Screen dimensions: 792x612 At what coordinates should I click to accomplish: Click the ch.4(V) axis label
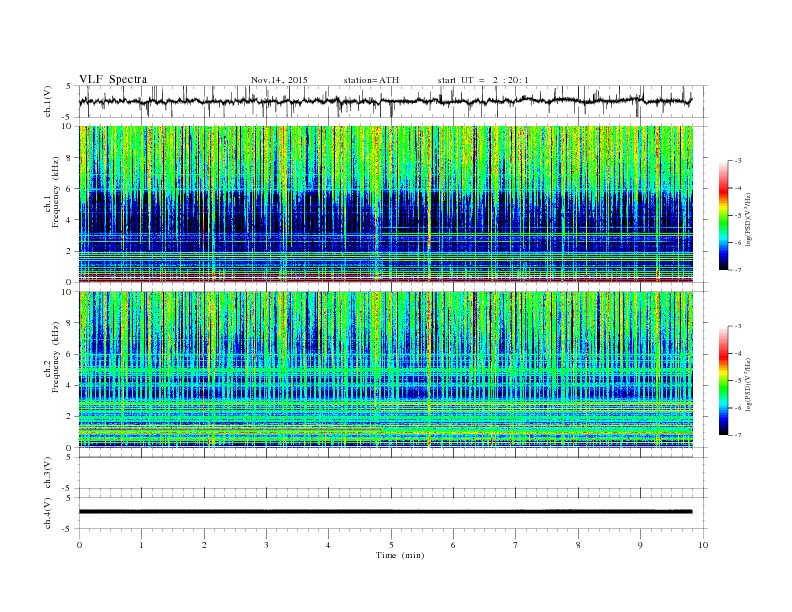pos(47,513)
